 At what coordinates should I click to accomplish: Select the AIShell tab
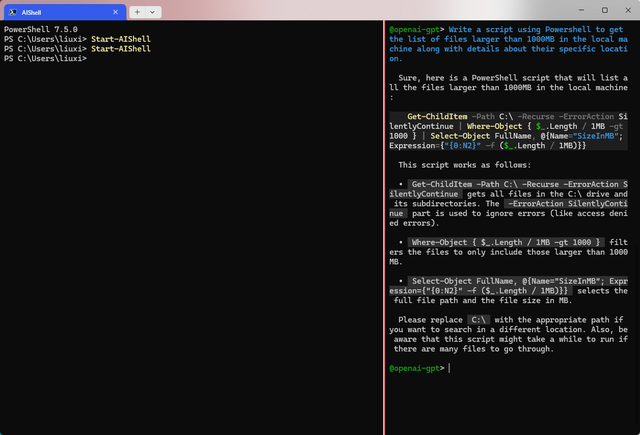click(x=65, y=12)
